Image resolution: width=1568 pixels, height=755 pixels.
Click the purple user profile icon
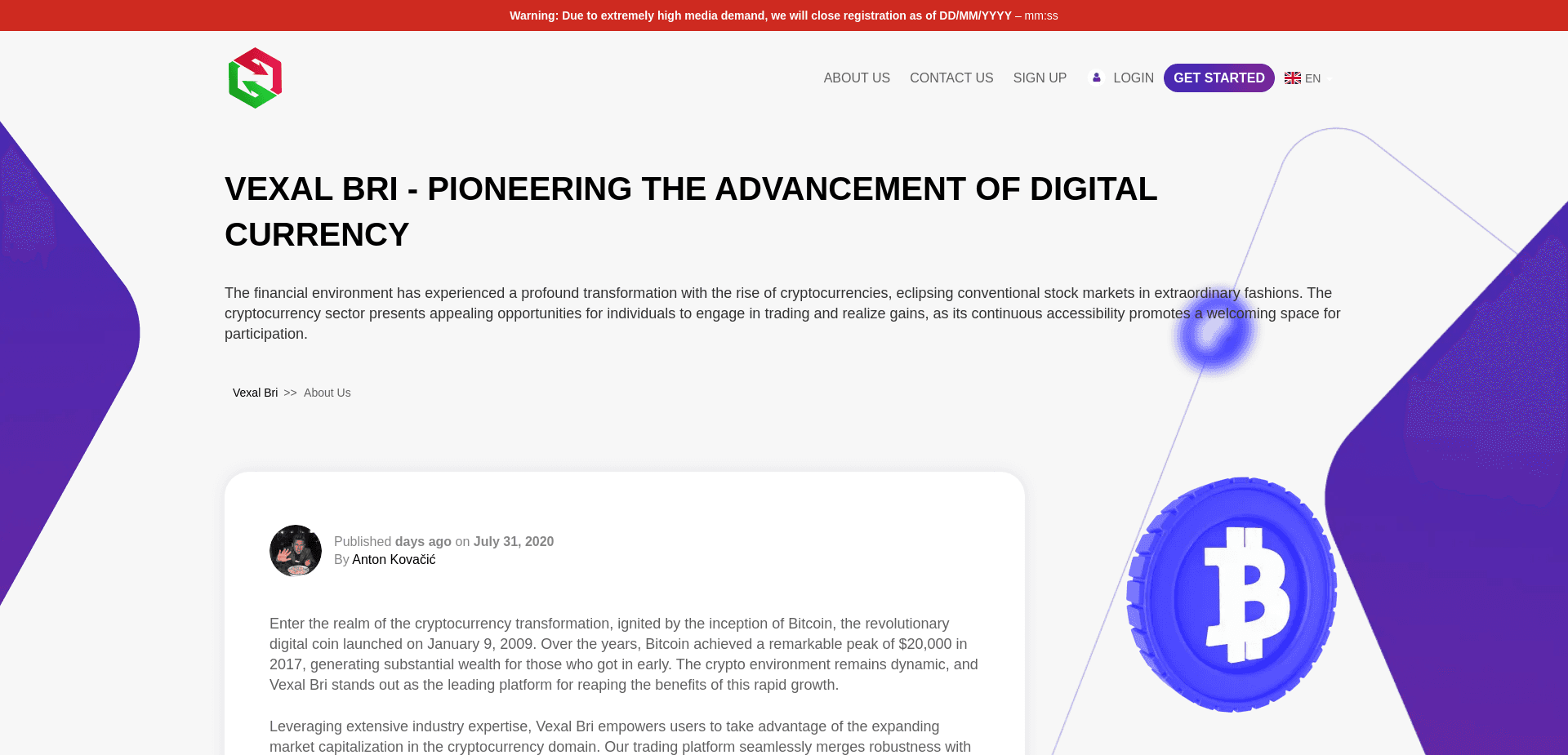(x=1096, y=78)
